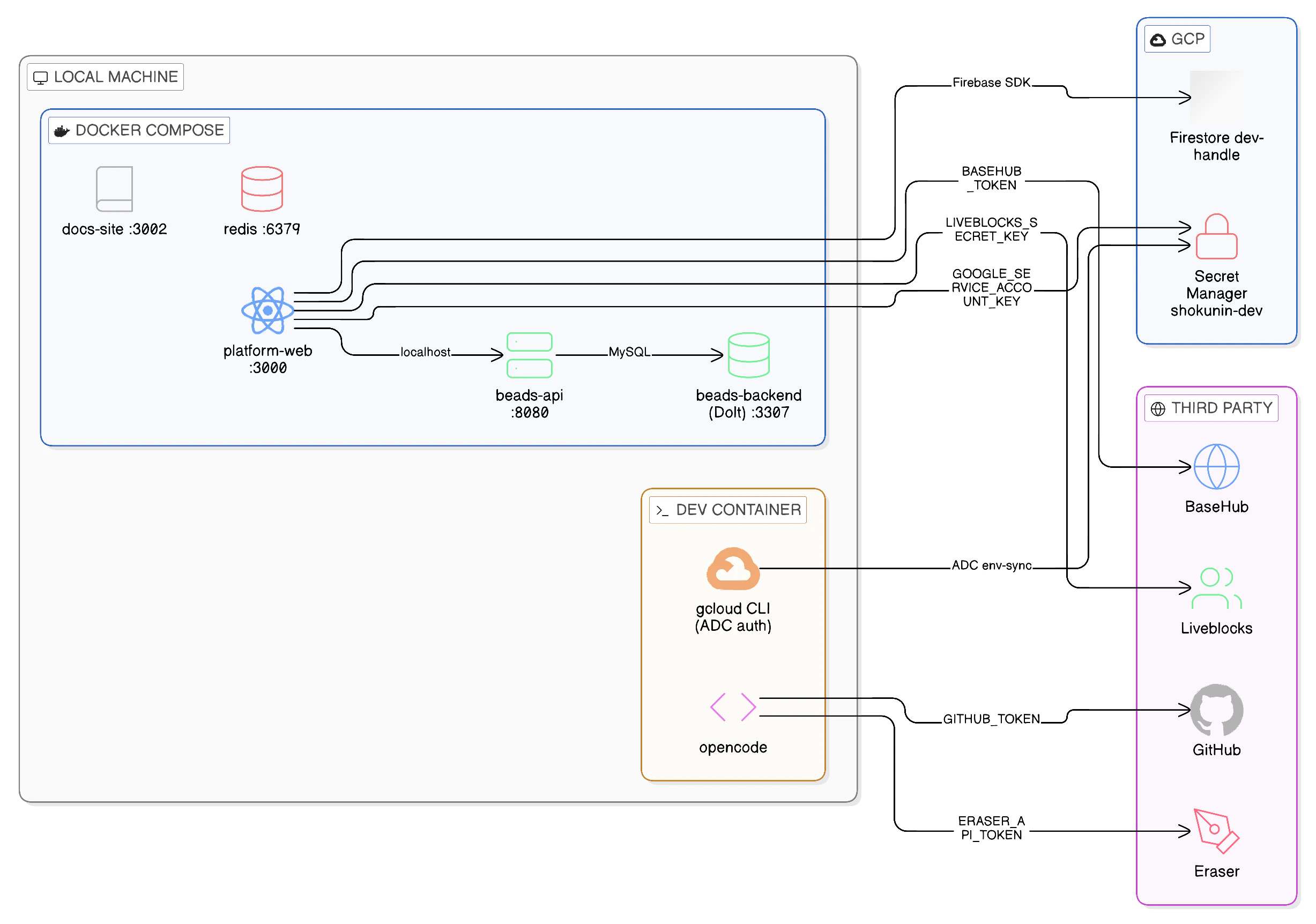Screen dimensions: 1316x924
Task: Click the beads-backend (Dolt) :3307 caption
Action: 748,404
